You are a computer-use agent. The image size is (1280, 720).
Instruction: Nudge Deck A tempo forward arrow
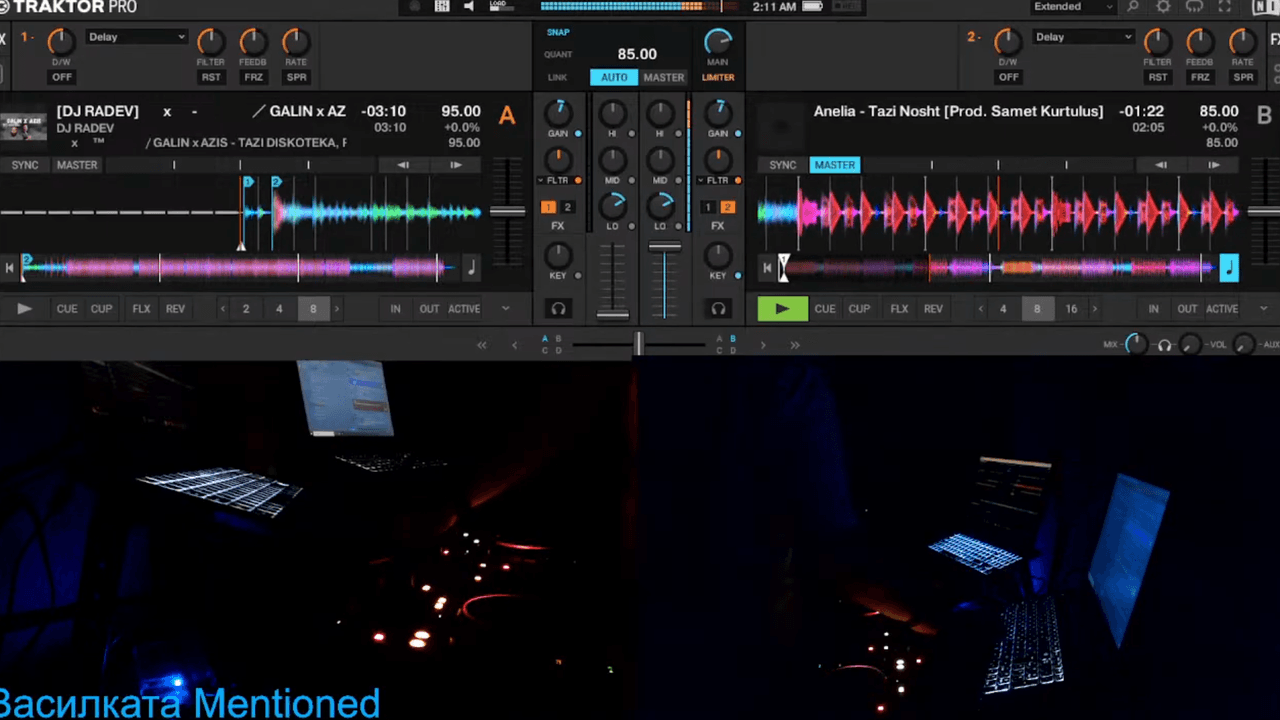(x=455, y=165)
